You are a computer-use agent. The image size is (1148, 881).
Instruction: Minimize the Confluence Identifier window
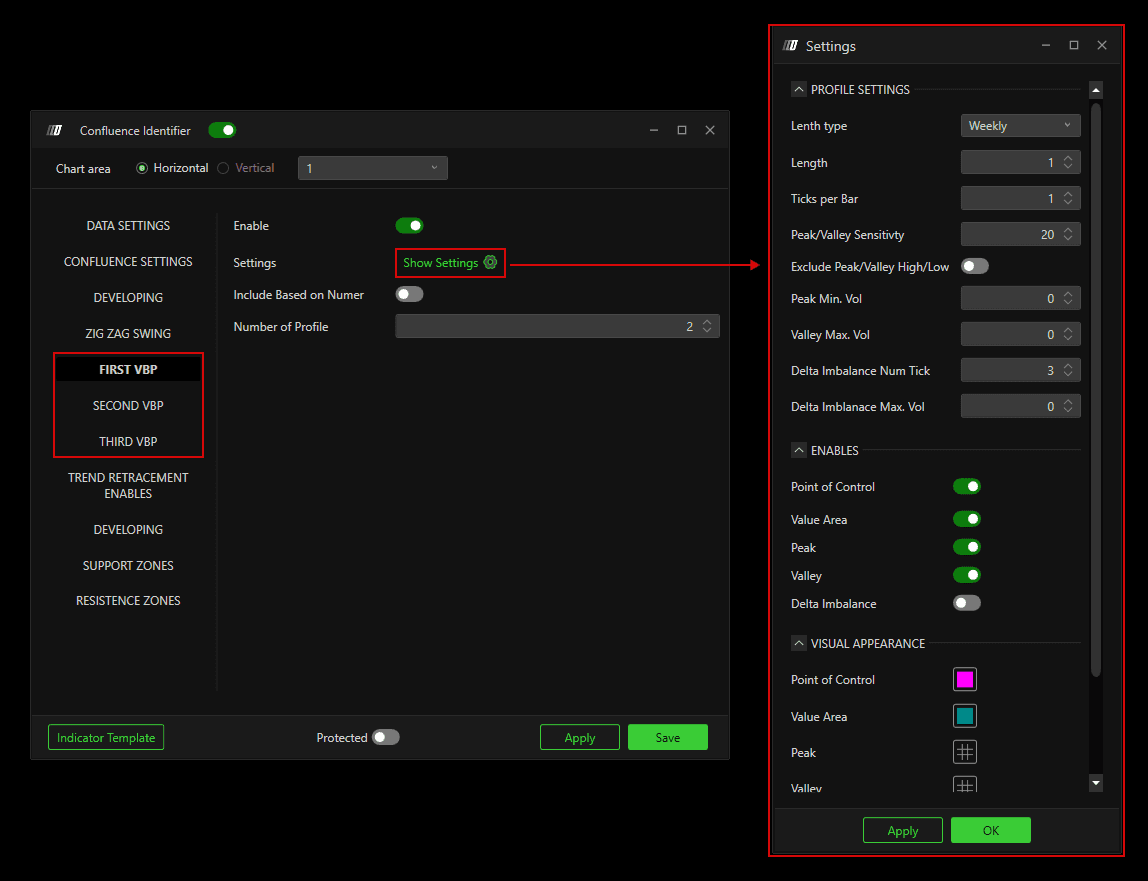click(x=654, y=130)
